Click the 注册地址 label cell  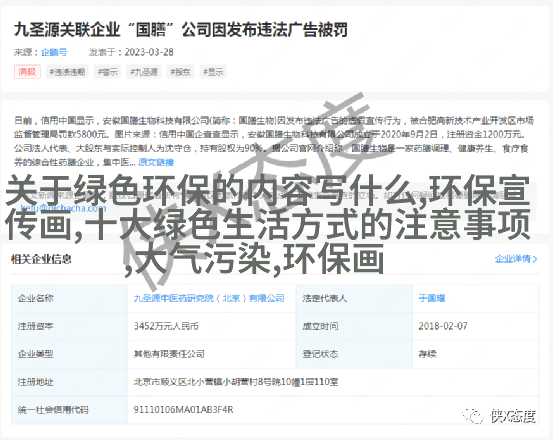69,382
